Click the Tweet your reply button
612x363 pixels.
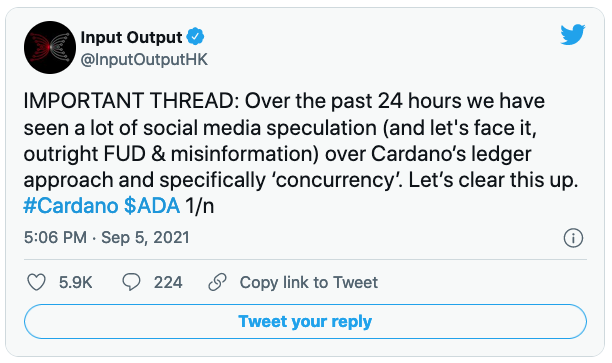(x=305, y=322)
